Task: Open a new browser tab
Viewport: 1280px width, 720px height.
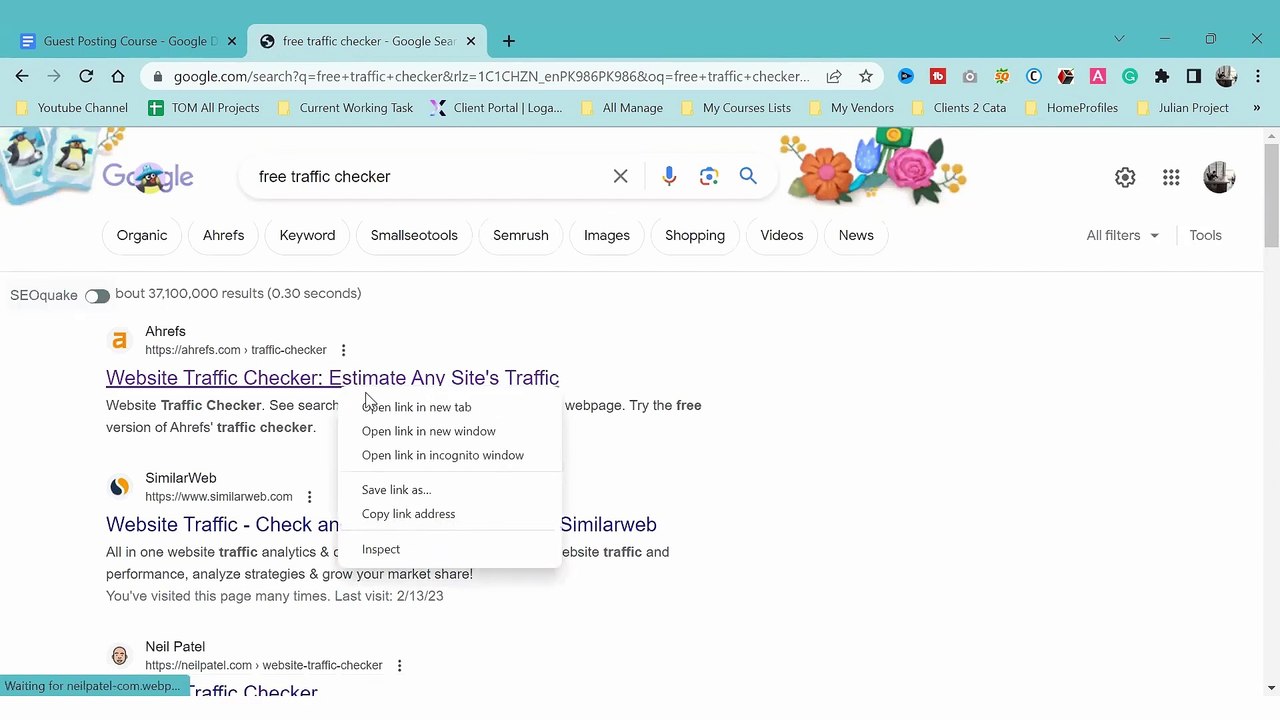Action: tap(509, 41)
